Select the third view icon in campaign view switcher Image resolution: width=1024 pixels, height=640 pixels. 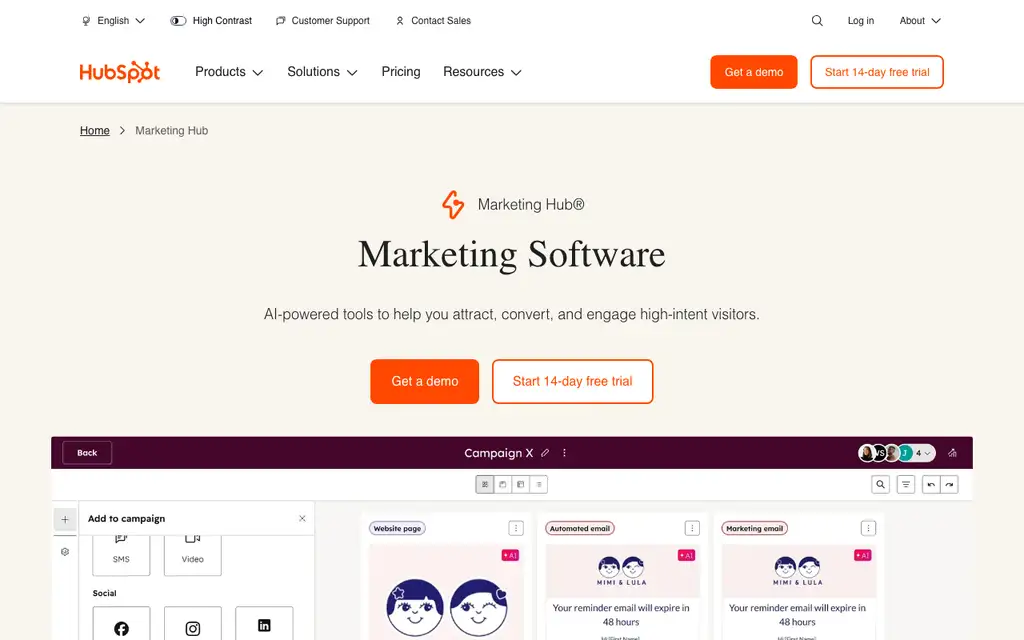[520, 485]
